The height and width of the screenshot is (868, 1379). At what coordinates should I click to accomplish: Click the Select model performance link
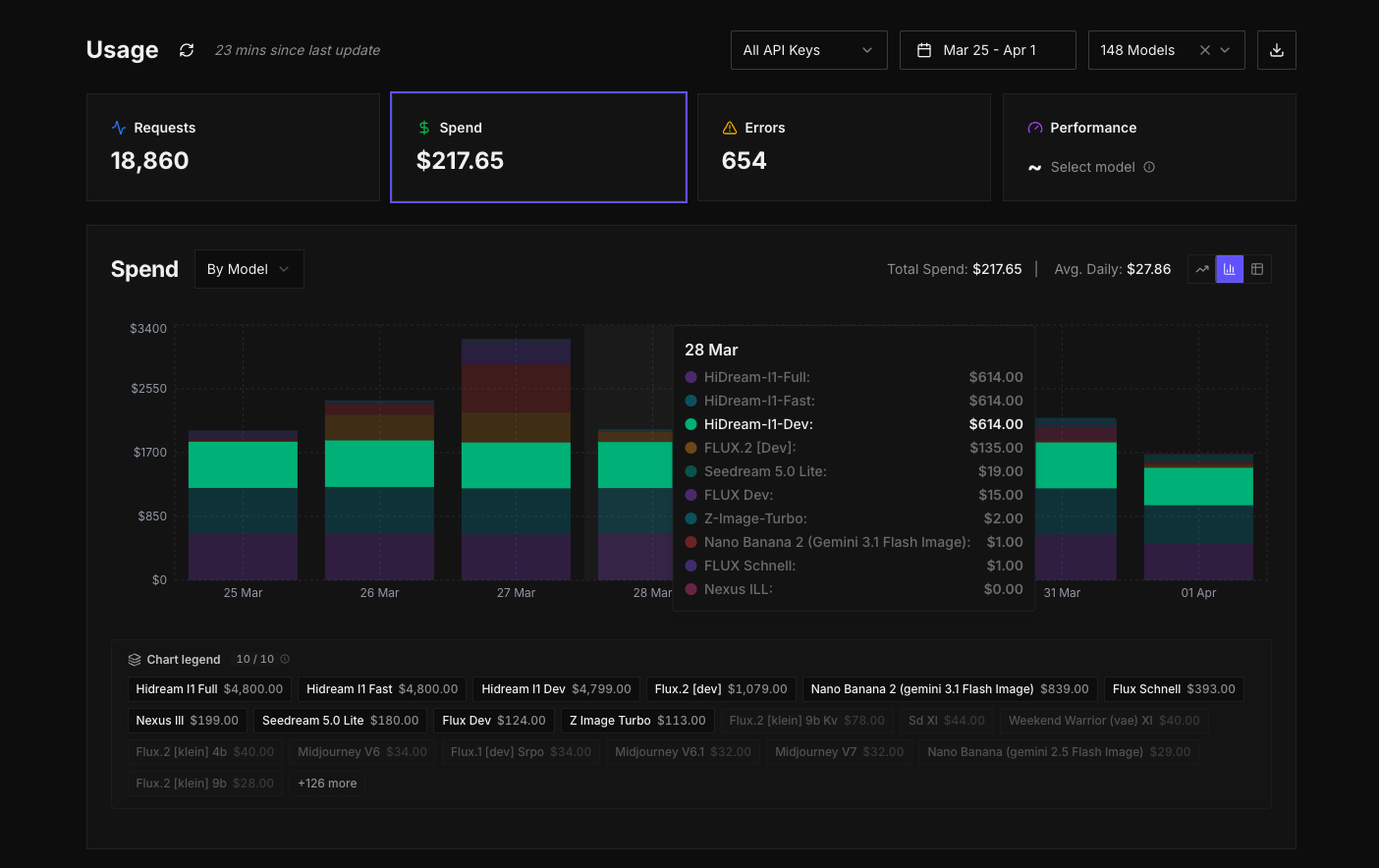point(1092,167)
